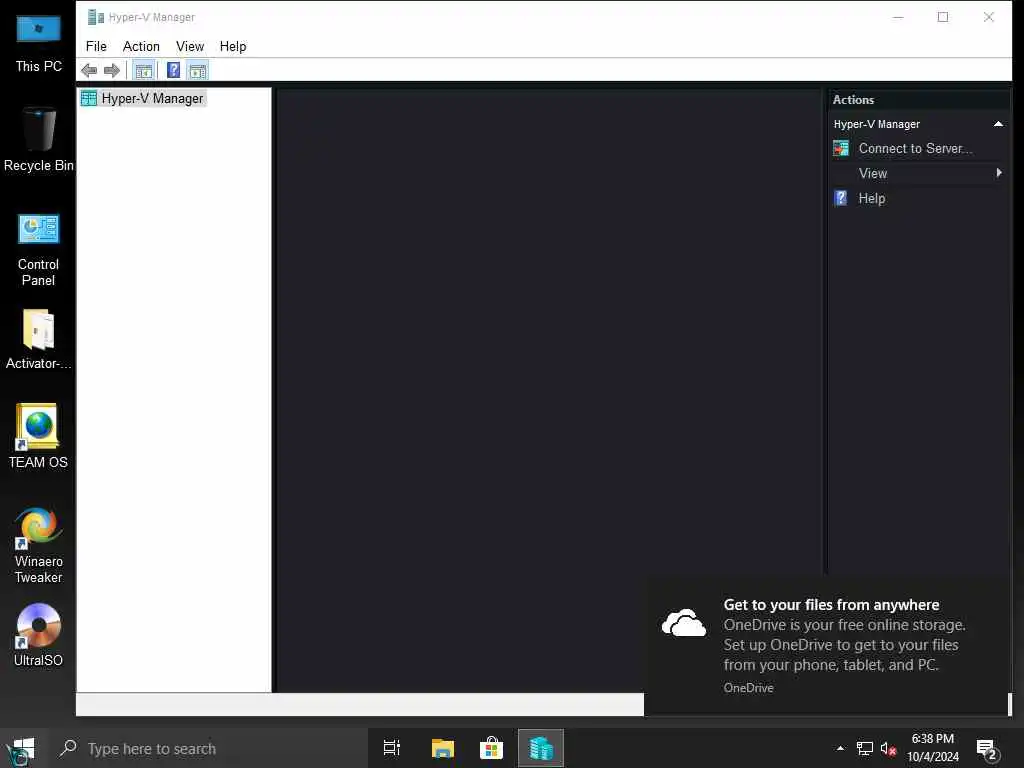Open the View menu in menu bar
This screenshot has height=768, width=1024.
190,46
